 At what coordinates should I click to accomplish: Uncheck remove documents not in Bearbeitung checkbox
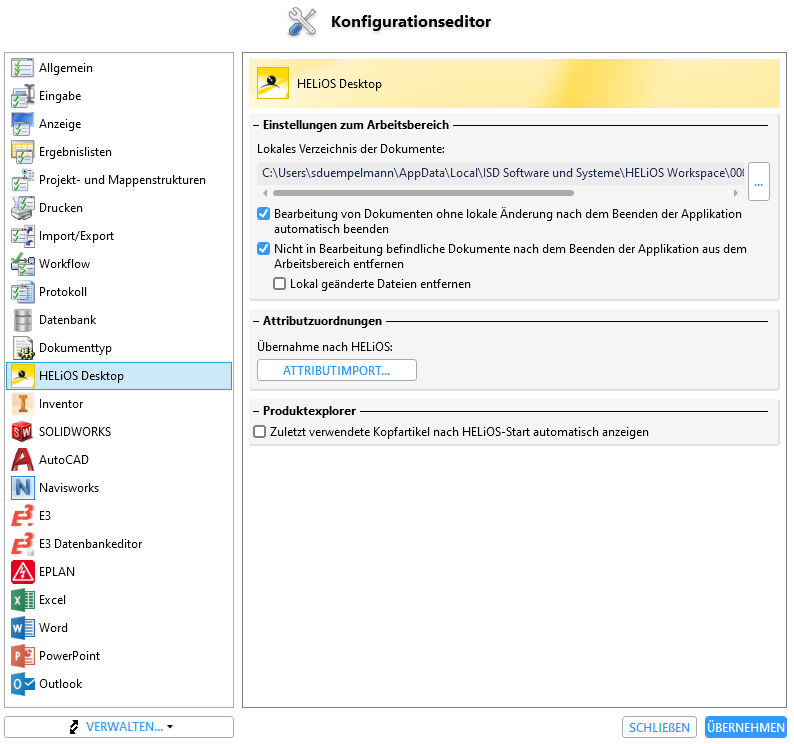[x=263, y=249]
